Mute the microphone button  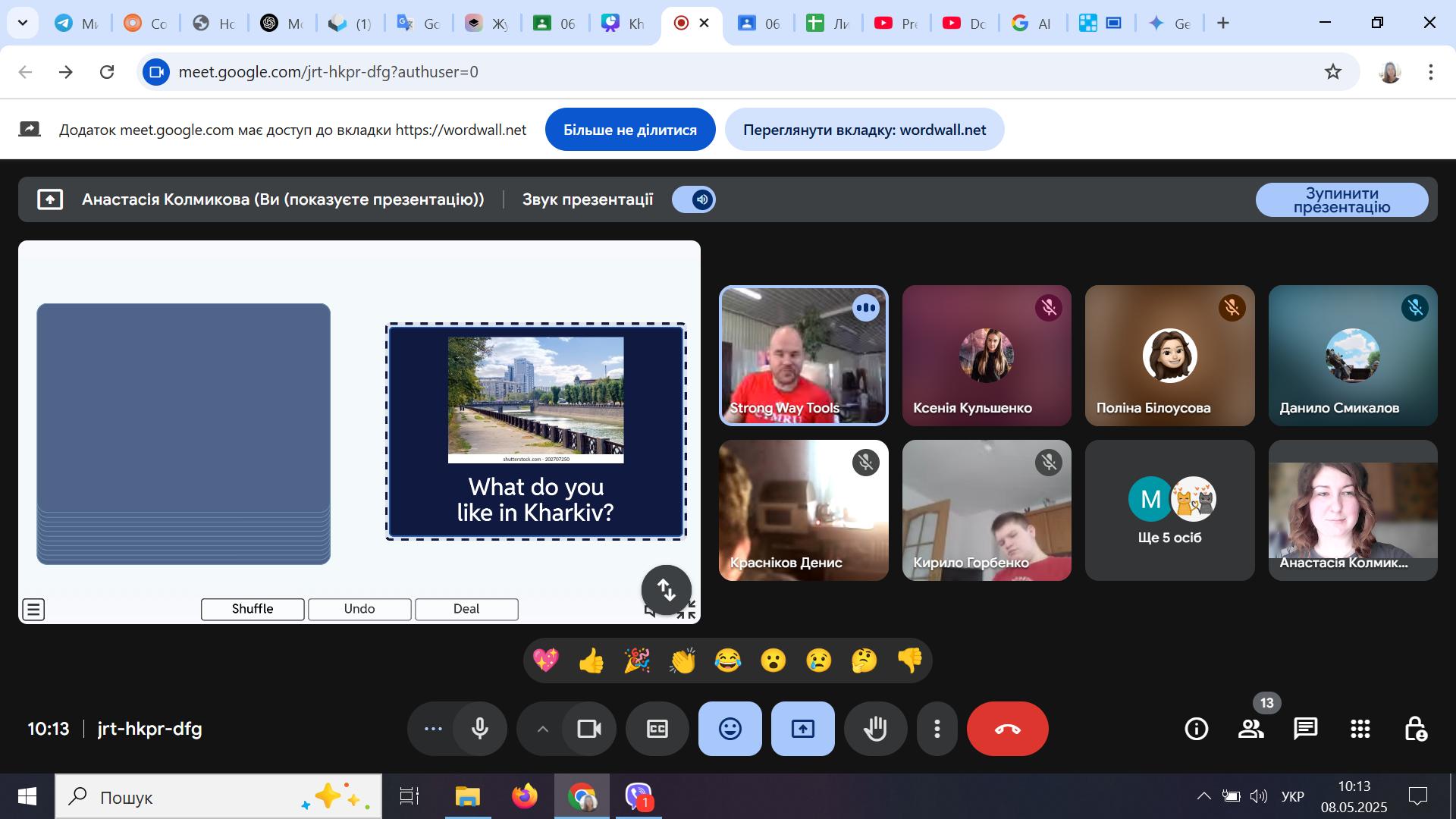point(479,729)
